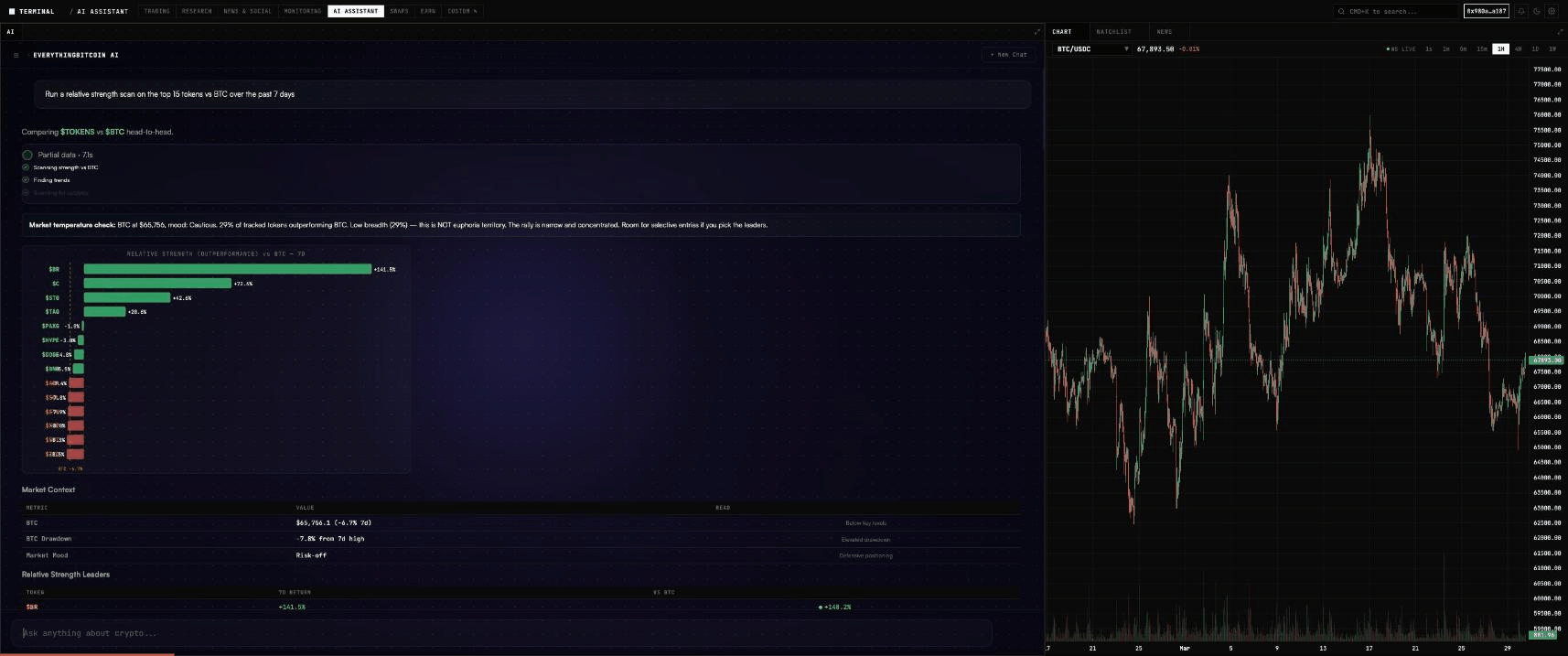Click the Terminal logo square

12,11
